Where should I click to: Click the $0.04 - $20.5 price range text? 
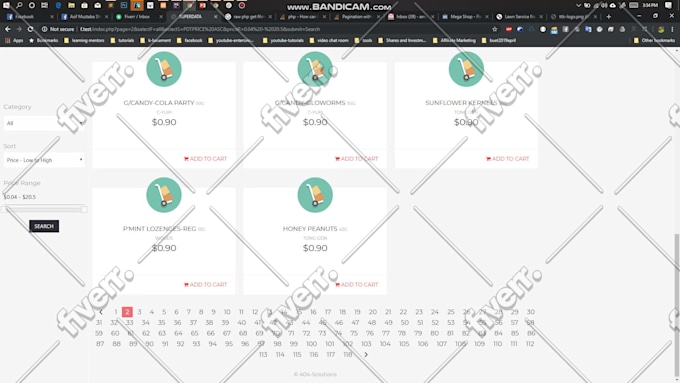pyautogui.click(x=20, y=197)
